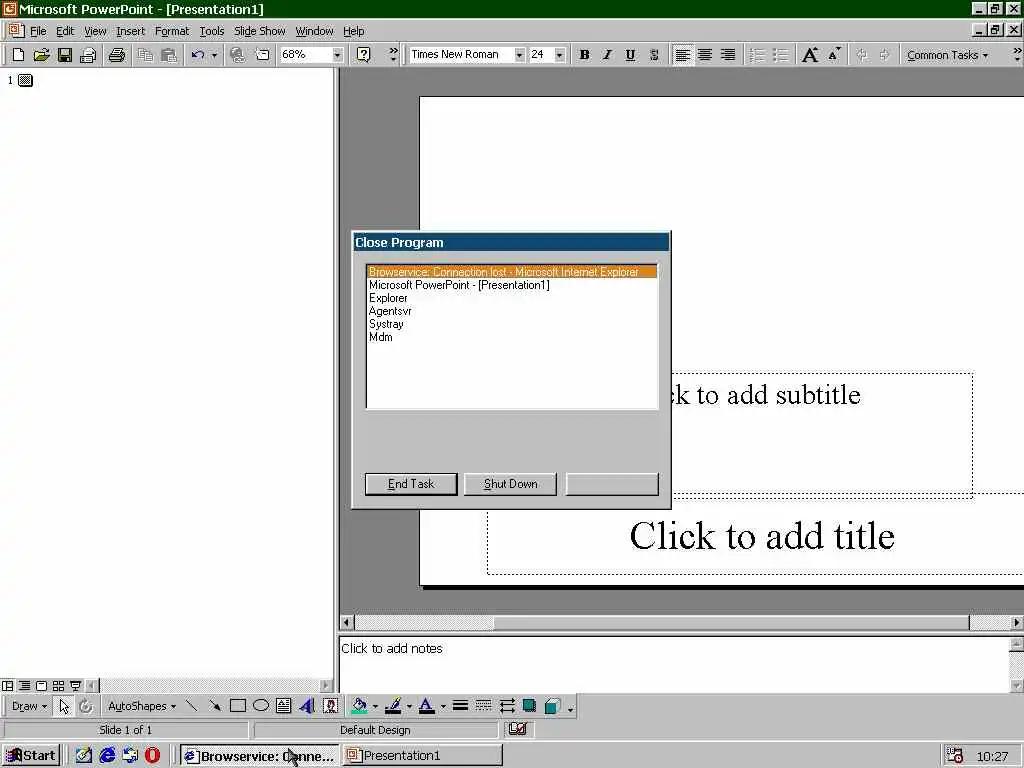Viewport: 1024px width, 768px height.
Task: Save the presentation with the floppy disk icon
Action: (x=65, y=55)
